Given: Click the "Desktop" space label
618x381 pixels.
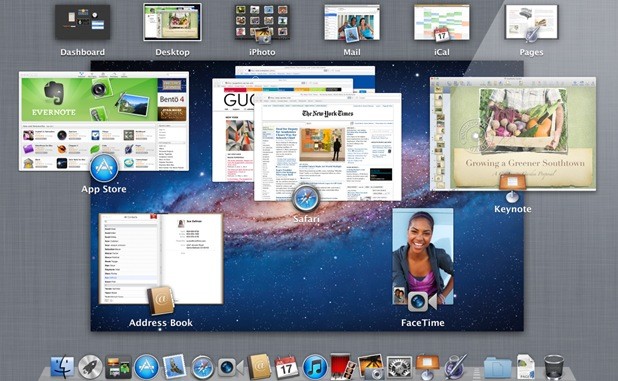Looking at the screenshot, I should coord(172,52).
